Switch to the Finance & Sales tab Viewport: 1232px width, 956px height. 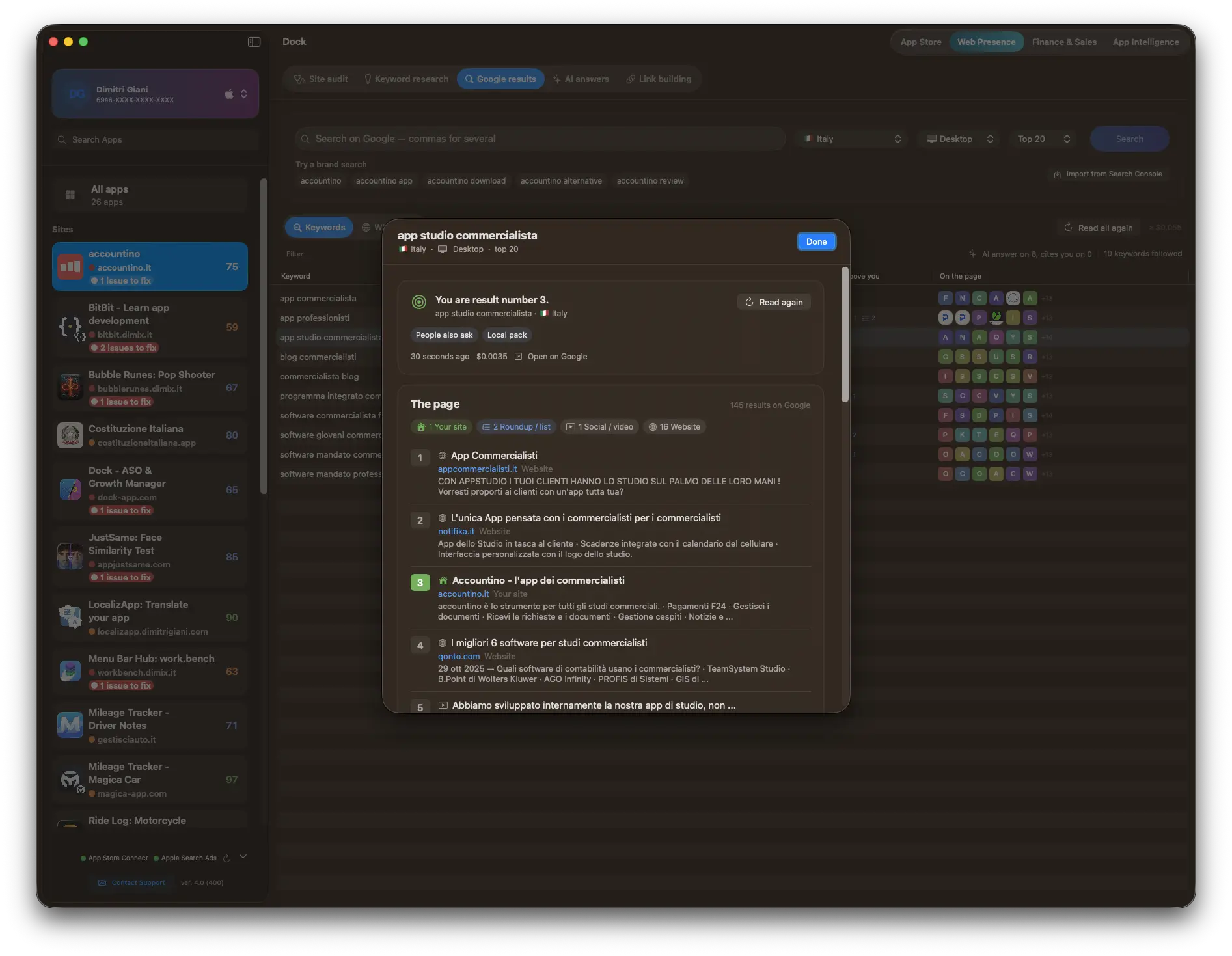click(x=1064, y=42)
